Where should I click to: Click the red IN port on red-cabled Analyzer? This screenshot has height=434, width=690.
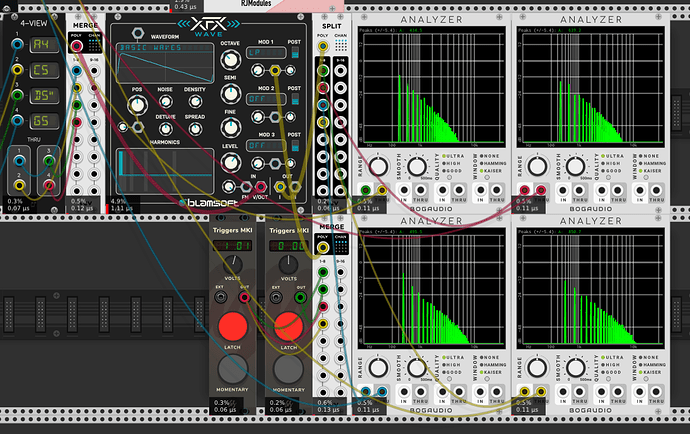point(524,190)
